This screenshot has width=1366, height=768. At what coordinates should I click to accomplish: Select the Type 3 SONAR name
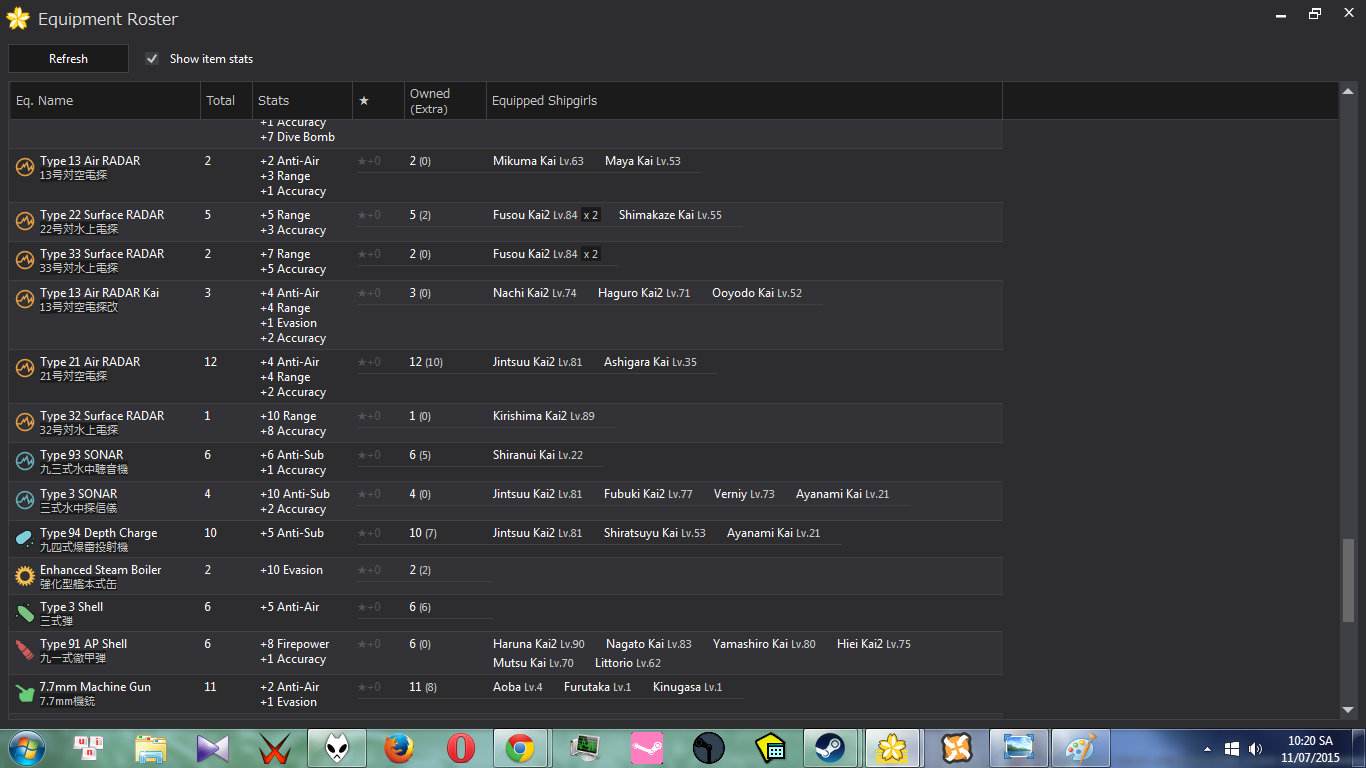(79, 494)
